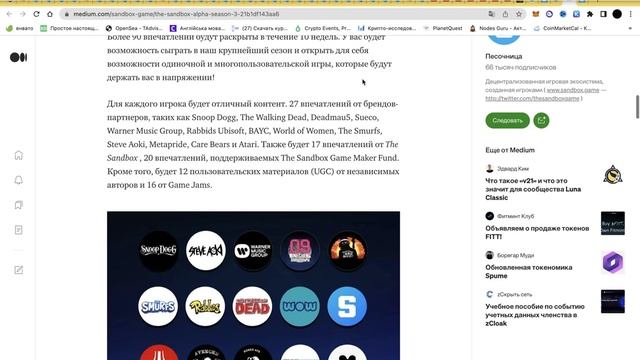The width and height of the screenshot is (640, 360).
Task: Click the Rabbids logo in image
Action: pyautogui.click(x=205, y=306)
